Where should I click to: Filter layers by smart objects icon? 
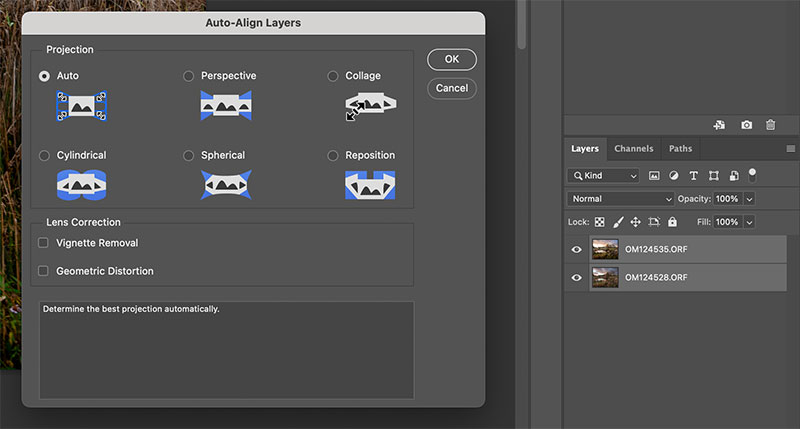[x=734, y=175]
